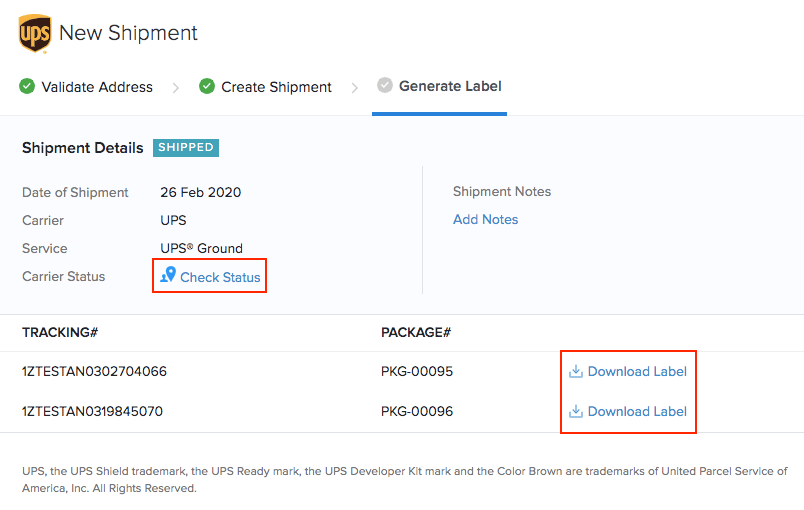Click Add Notes under Shipment Notes
804x510 pixels.
point(485,219)
